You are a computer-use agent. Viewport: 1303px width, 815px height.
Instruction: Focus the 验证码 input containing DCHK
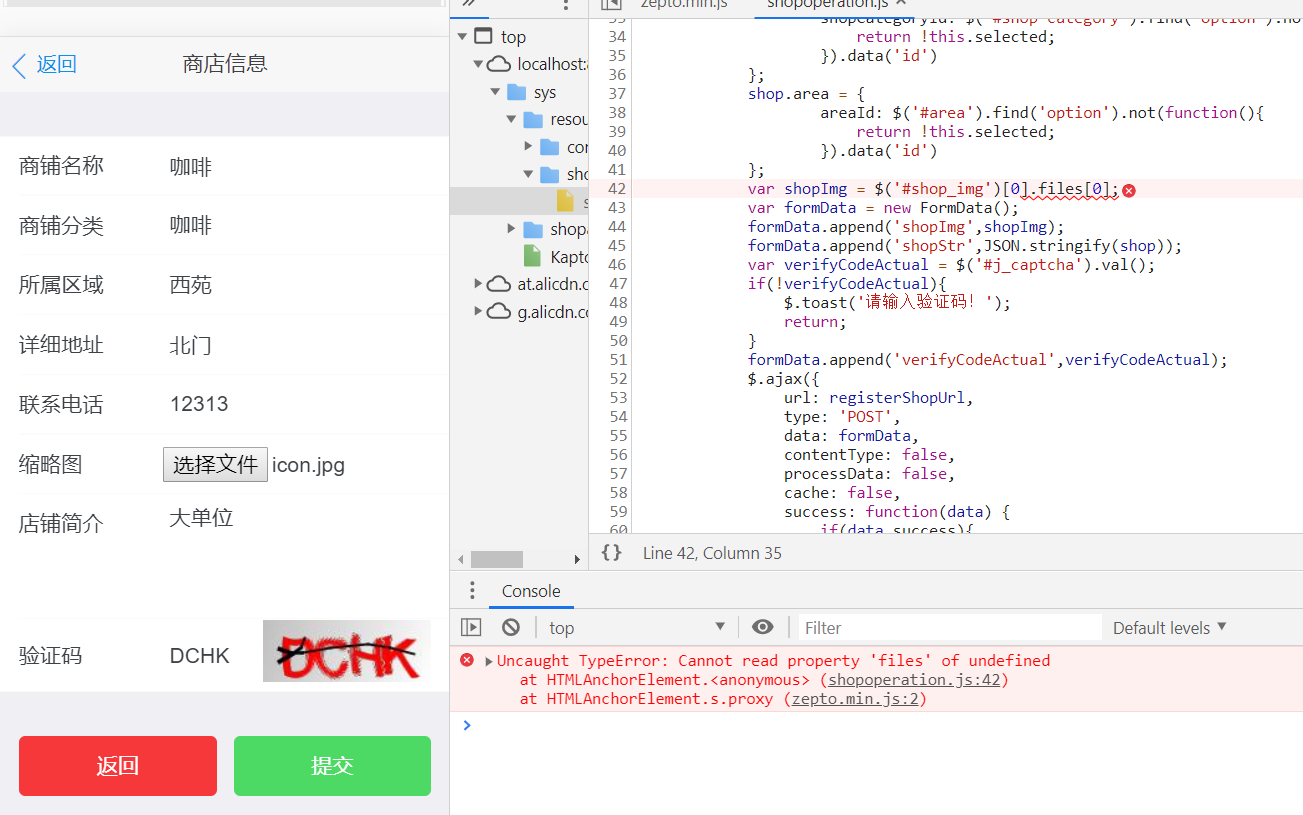212,656
